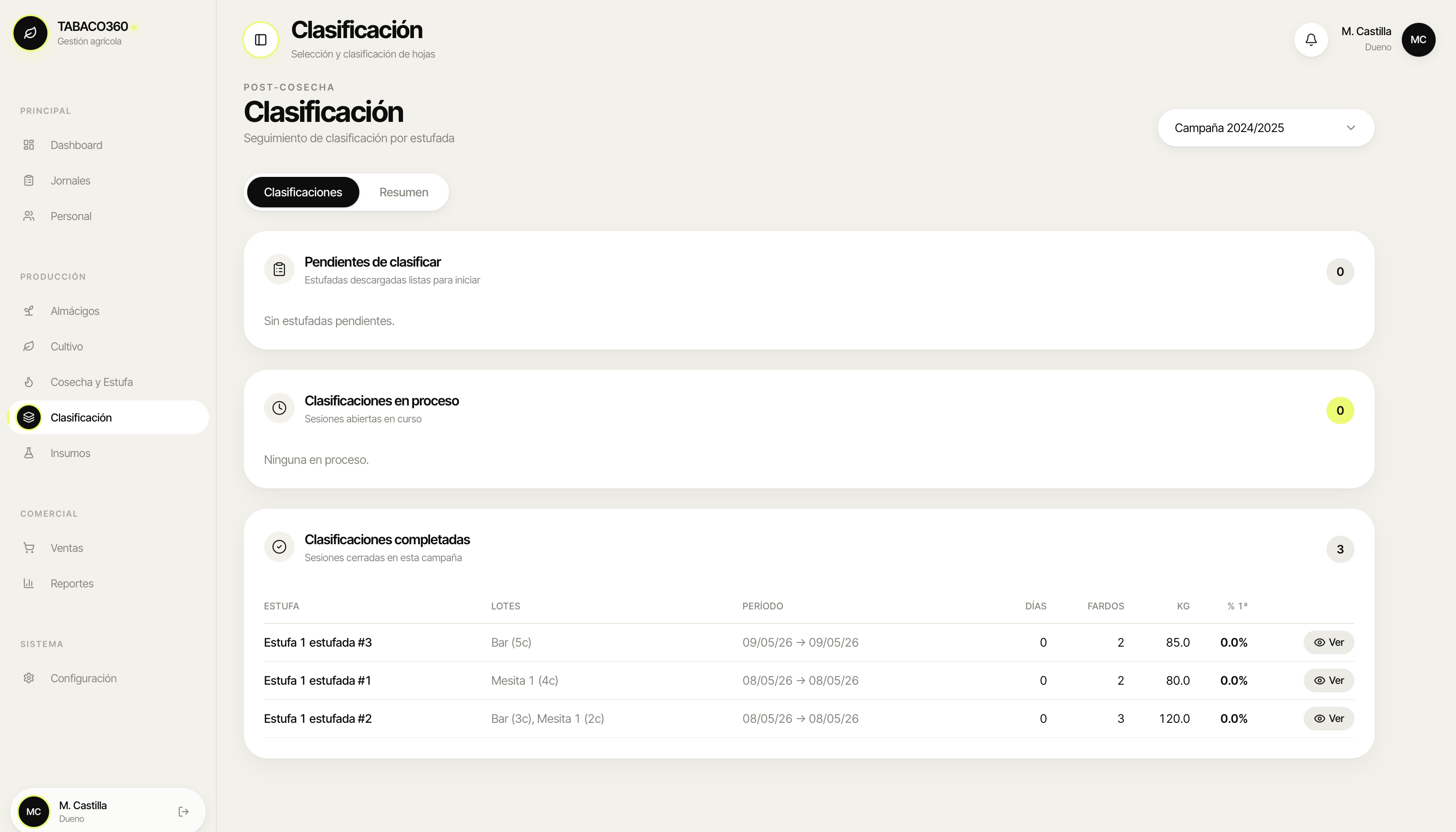Click the % 1ª column header

click(x=1237, y=606)
